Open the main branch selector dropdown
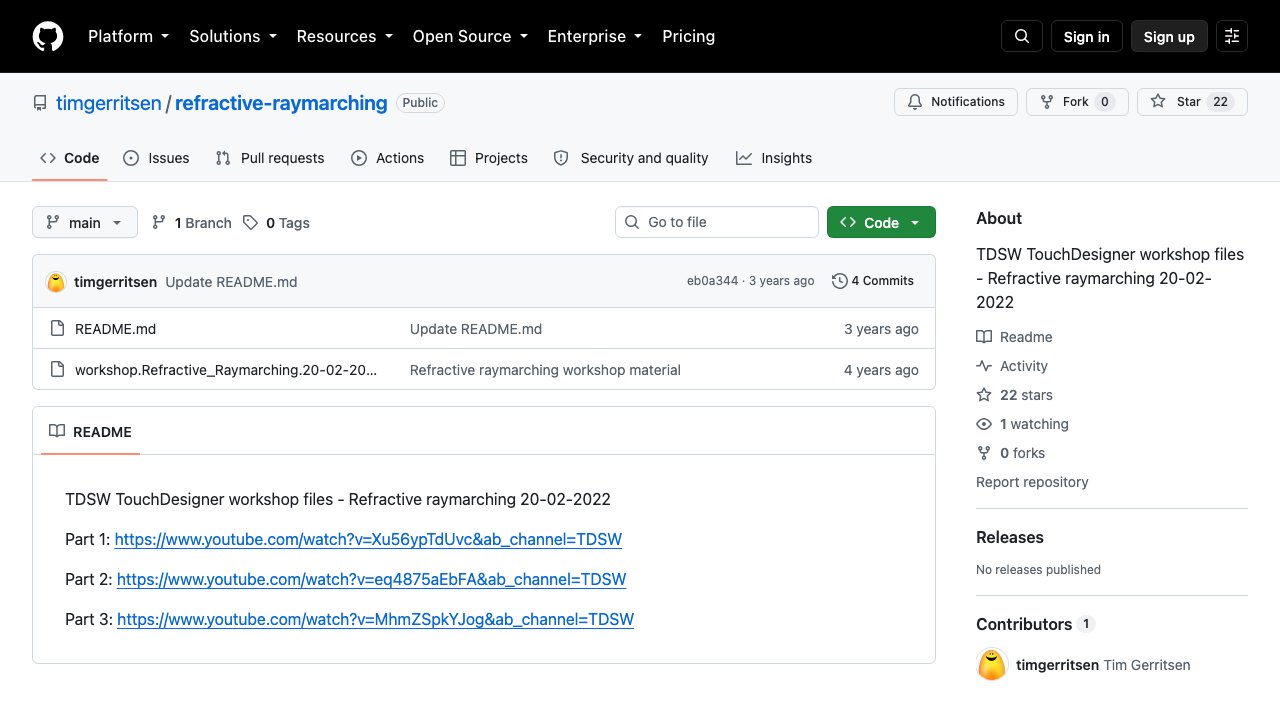1280x720 pixels. pyautogui.click(x=85, y=223)
